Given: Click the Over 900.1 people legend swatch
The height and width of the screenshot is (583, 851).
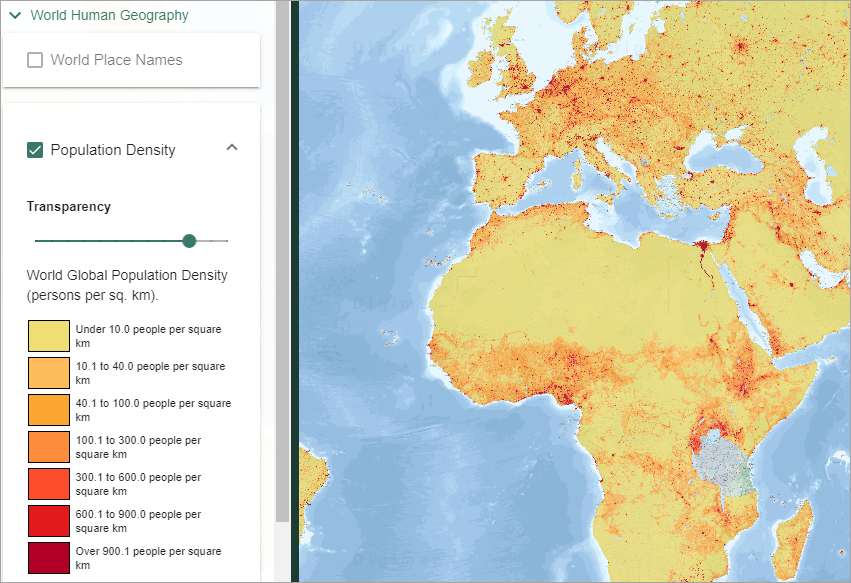Looking at the screenshot, I should point(48,557).
